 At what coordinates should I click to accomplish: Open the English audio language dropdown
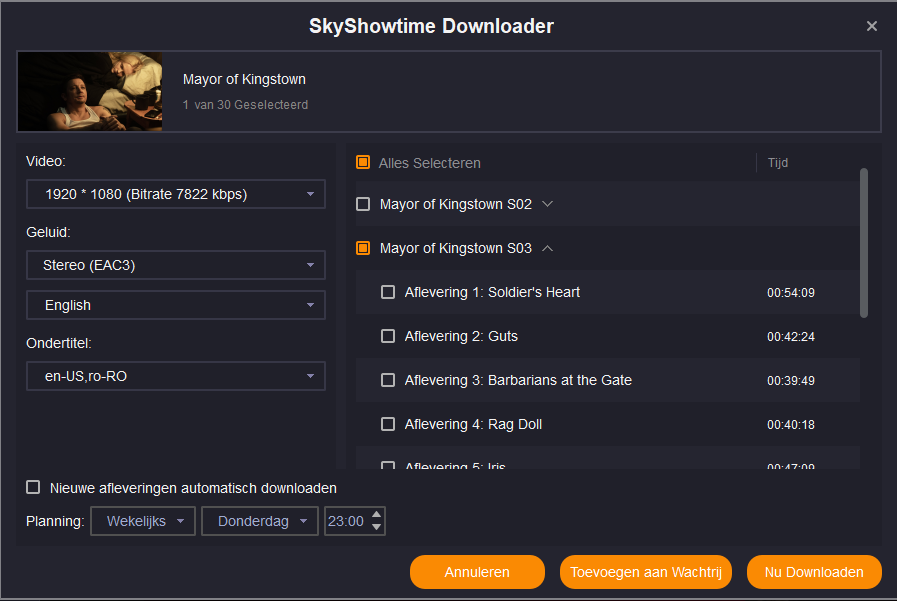[x=176, y=305]
